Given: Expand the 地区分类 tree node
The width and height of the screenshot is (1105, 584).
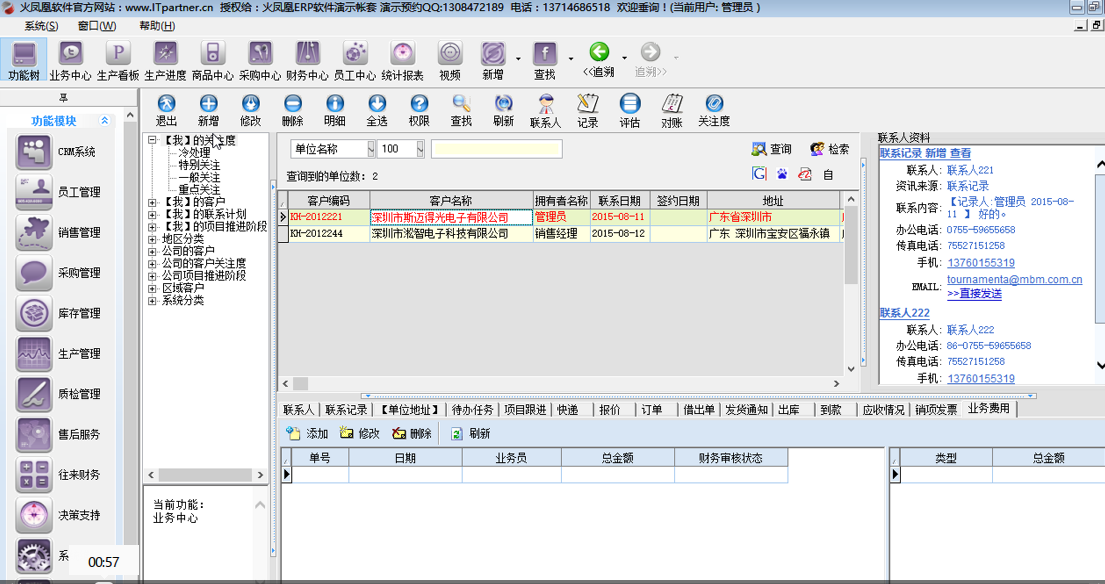Looking at the screenshot, I should (x=152, y=240).
